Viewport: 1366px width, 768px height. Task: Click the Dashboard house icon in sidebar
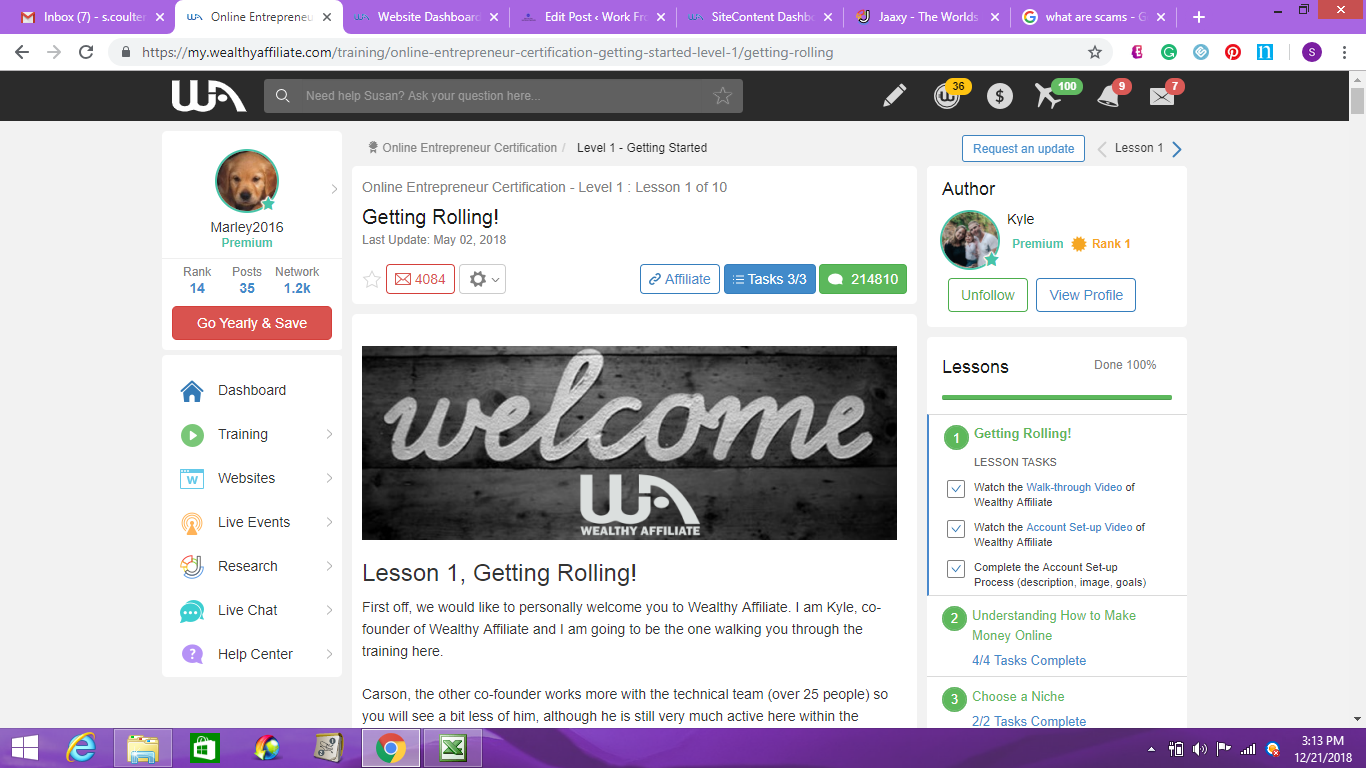click(x=192, y=391)
